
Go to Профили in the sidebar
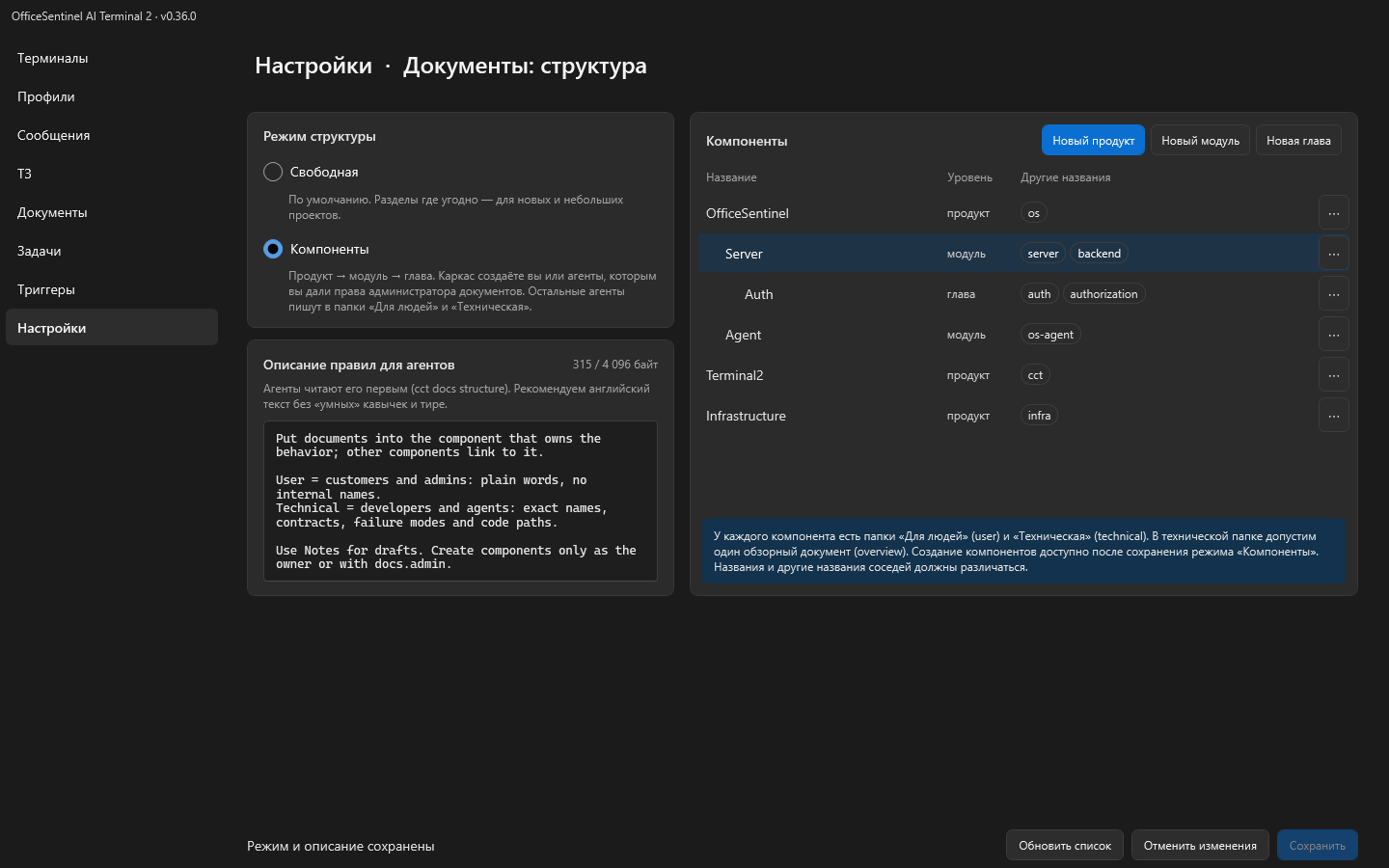click(112, 96)
